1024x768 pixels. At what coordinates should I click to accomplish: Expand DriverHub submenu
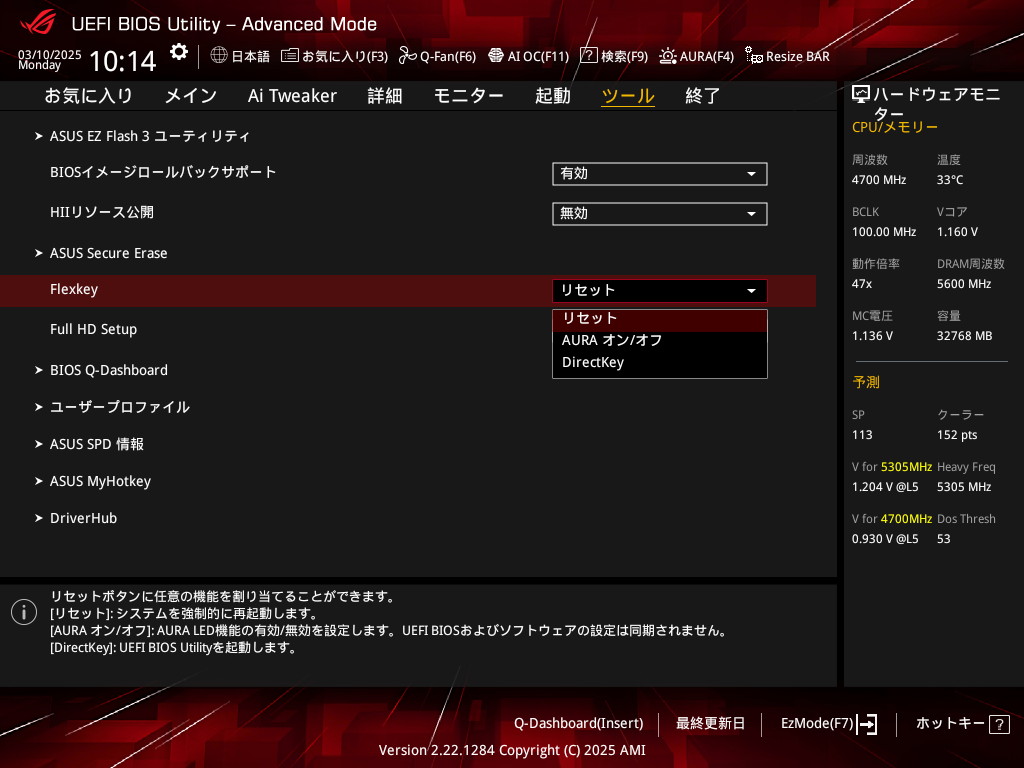[83, 519]
